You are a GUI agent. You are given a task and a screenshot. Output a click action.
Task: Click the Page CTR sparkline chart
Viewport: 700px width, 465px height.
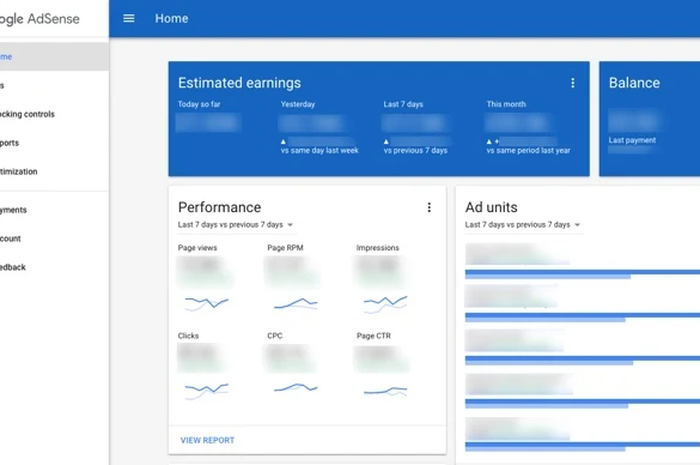(385, 391)
